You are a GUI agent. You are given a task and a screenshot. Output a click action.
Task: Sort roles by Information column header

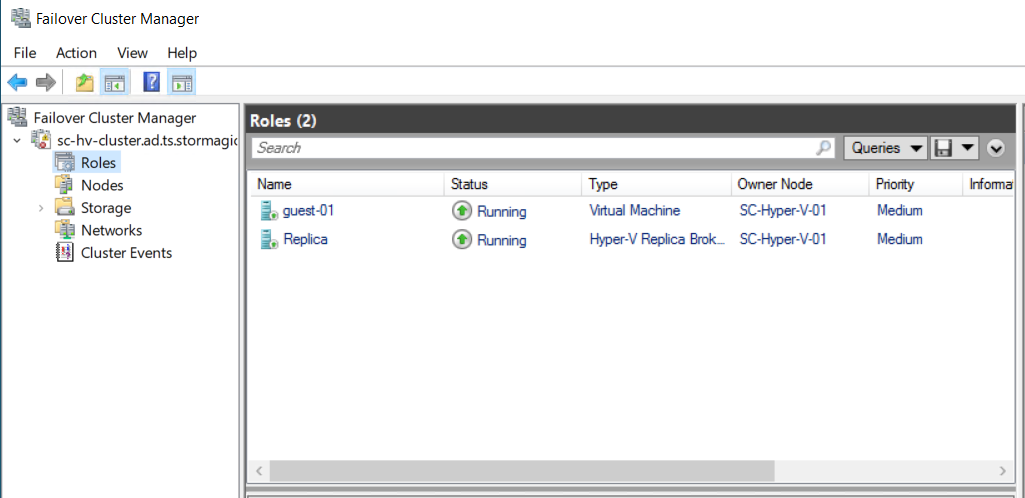coord(988,184)
